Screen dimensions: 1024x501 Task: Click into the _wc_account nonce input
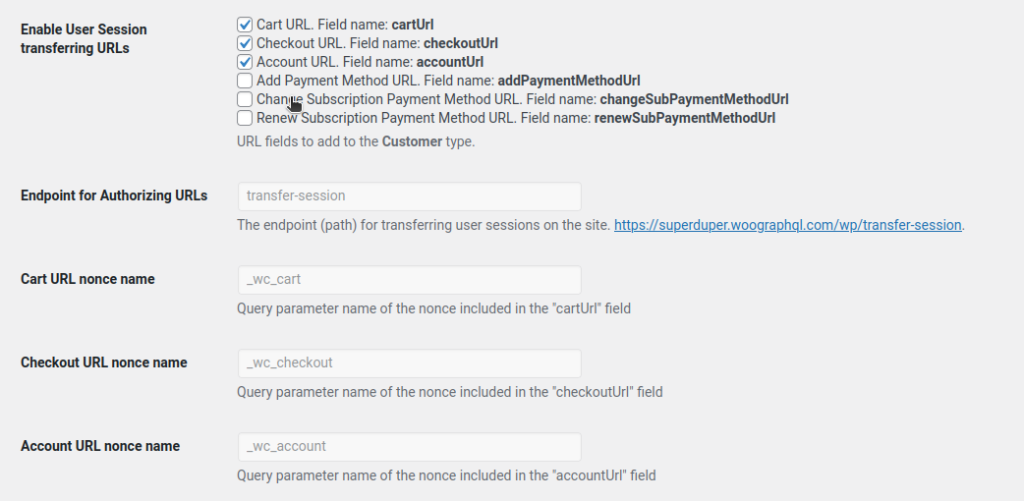click(409, 446)
